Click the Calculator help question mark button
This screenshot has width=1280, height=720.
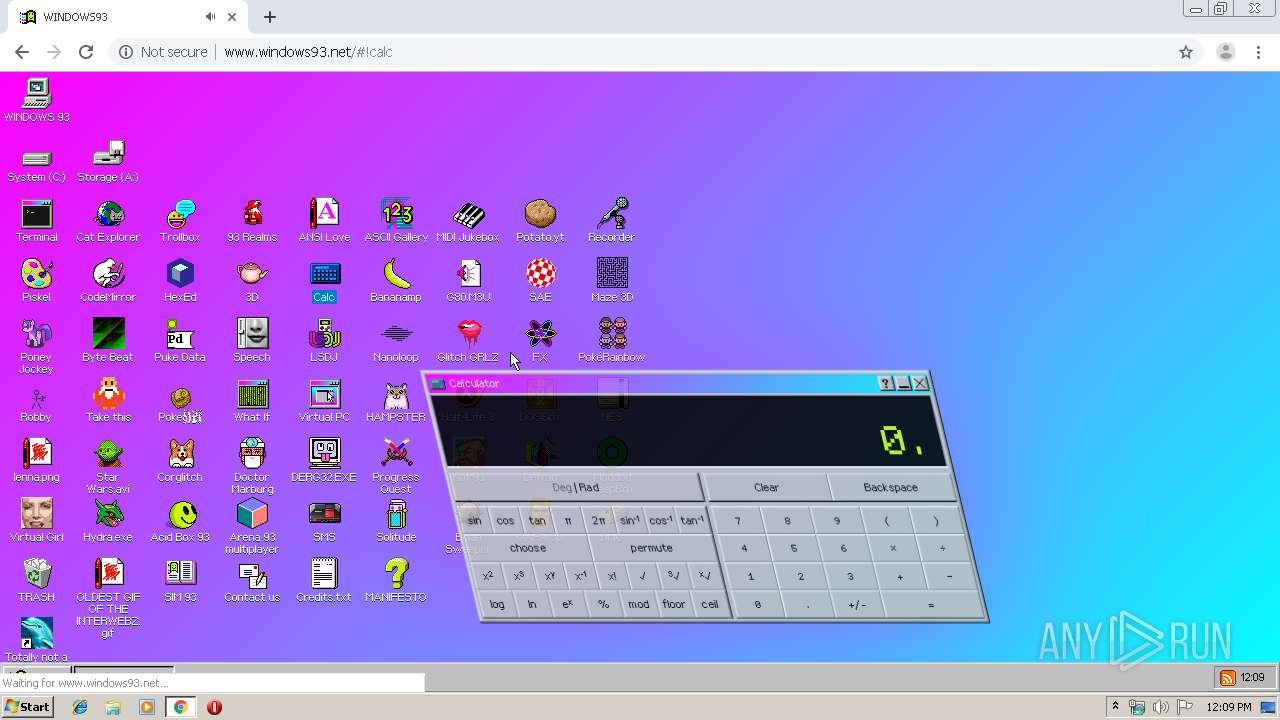tap(886, 384)
